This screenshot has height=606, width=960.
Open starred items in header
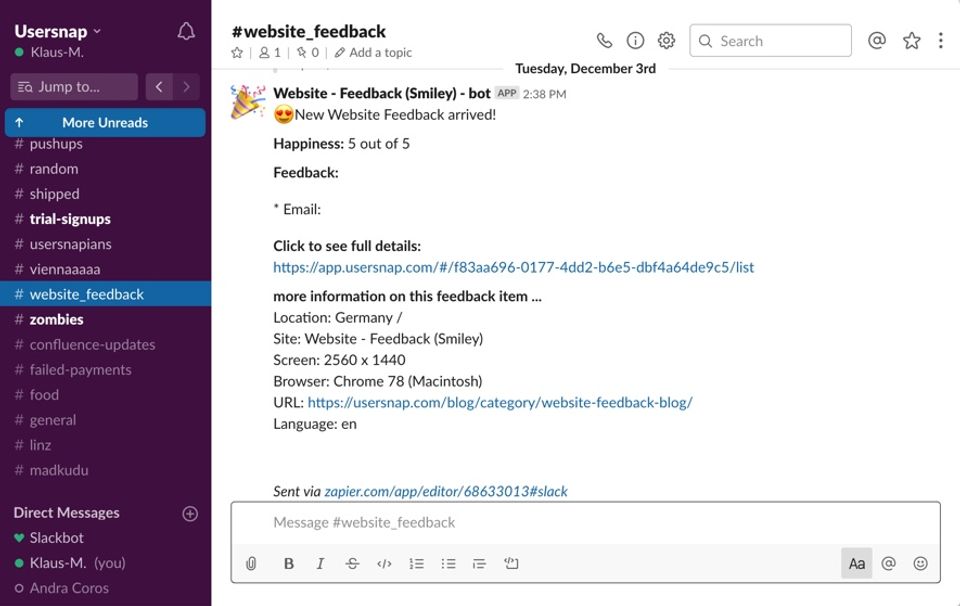(x=912, y=40)
